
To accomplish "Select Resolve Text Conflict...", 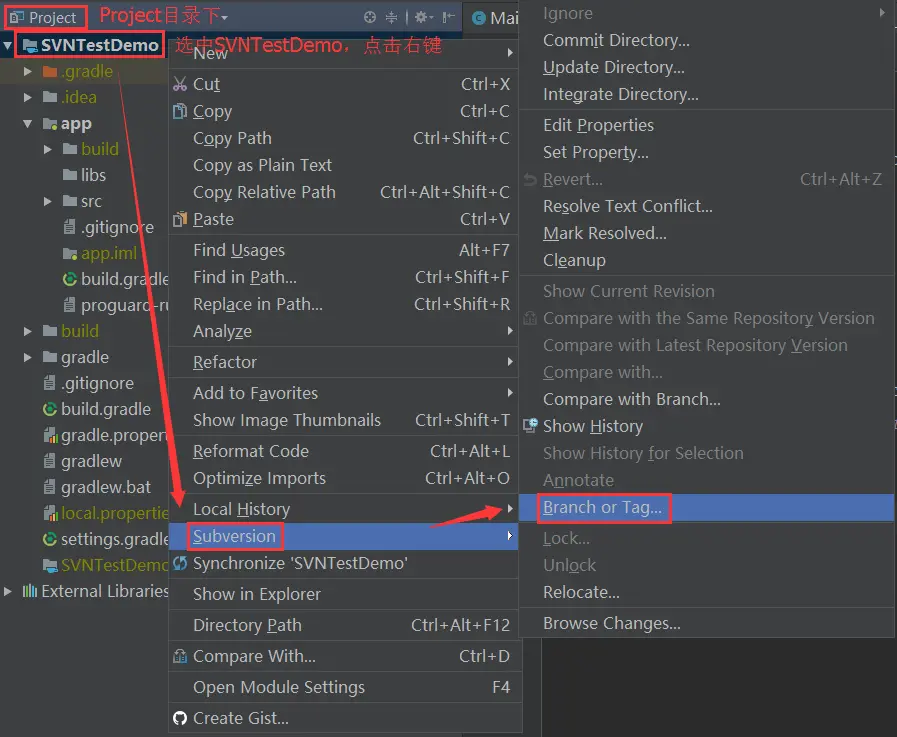I will point(707,206).
